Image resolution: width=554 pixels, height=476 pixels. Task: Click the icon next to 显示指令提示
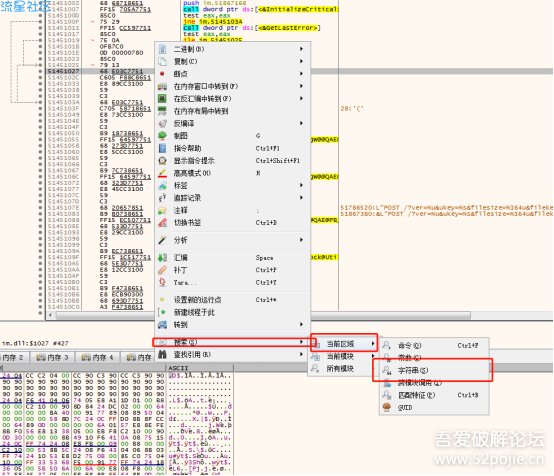coord(162,161)
